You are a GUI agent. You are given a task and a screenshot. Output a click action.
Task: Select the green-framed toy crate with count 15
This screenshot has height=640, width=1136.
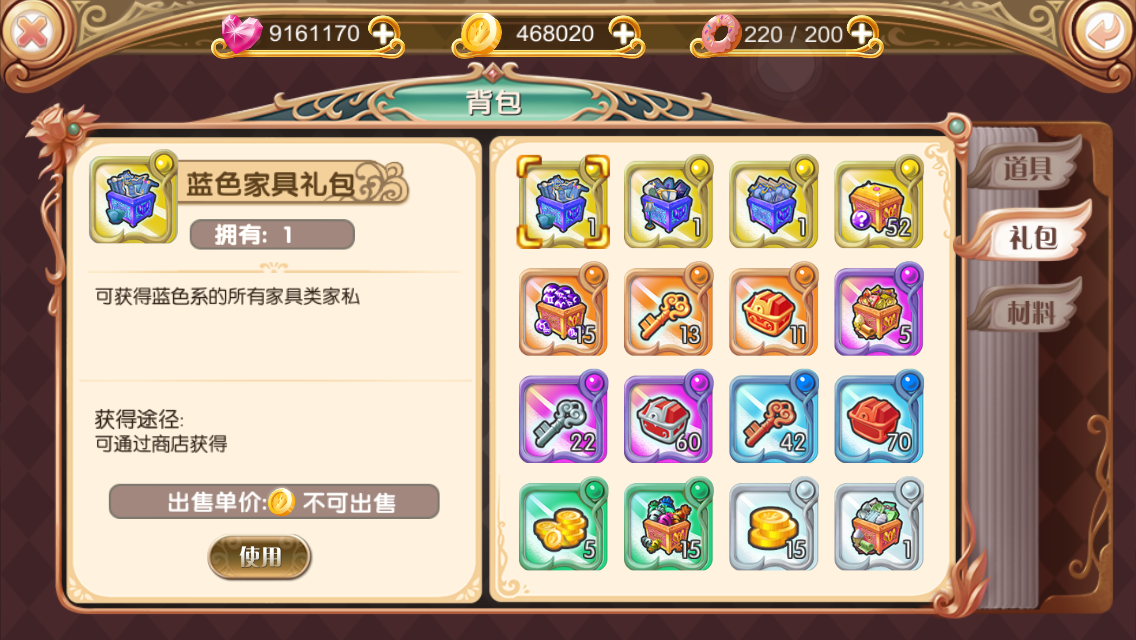click(668, 525)
